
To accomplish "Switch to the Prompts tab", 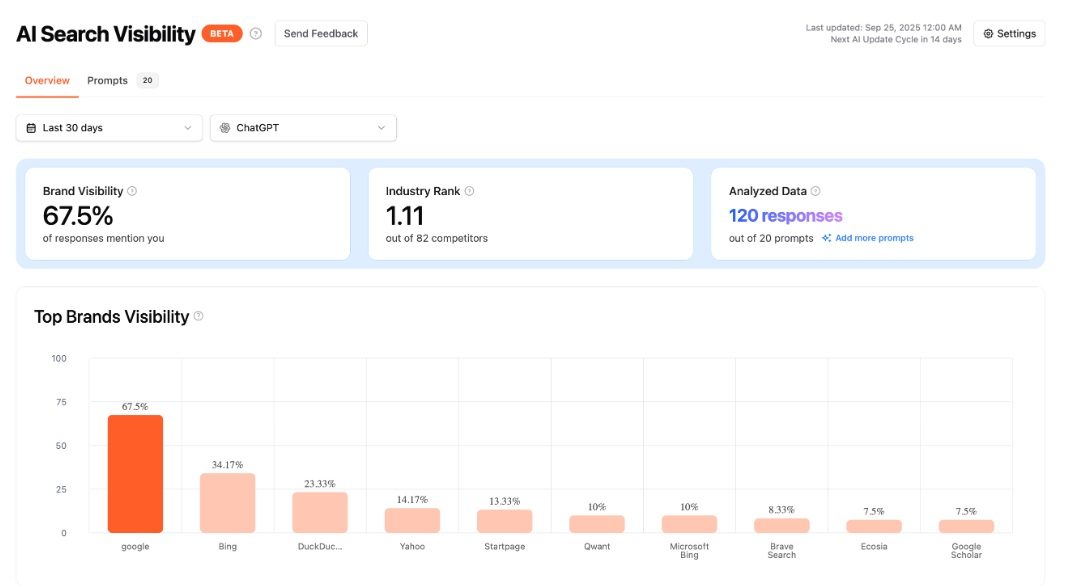I will pos(107,80).
